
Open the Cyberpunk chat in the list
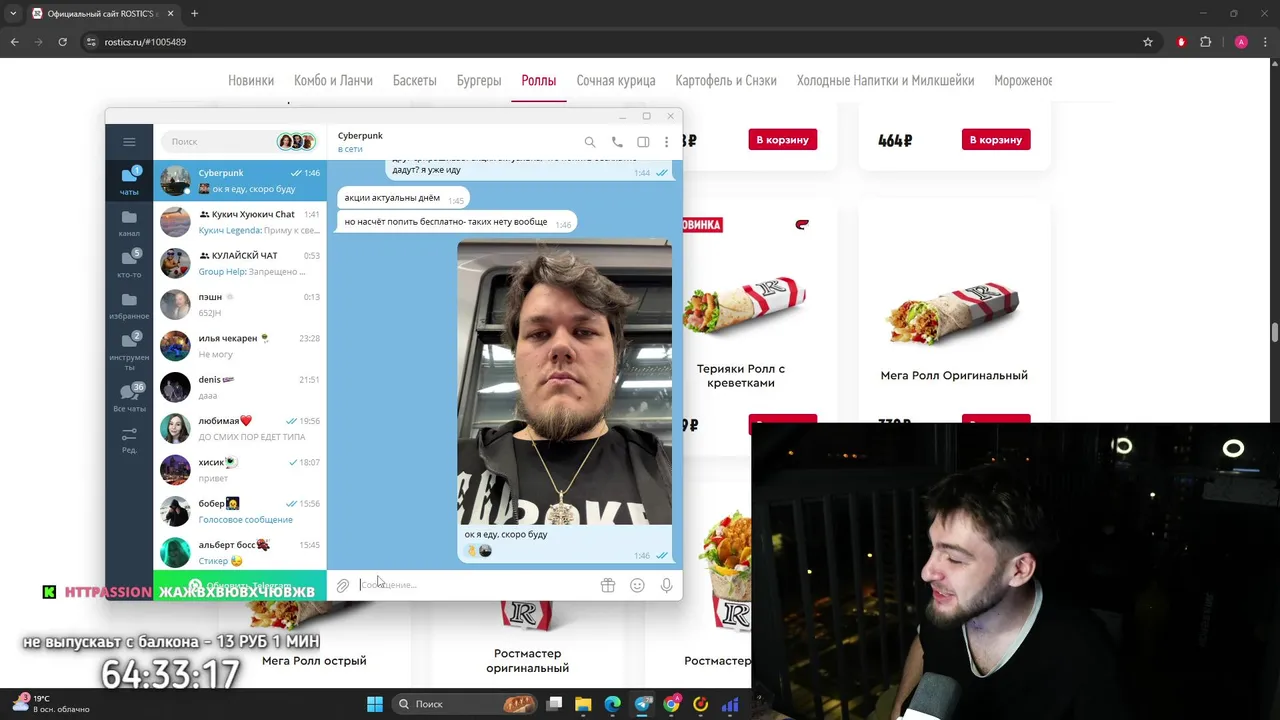coord(240,181)
